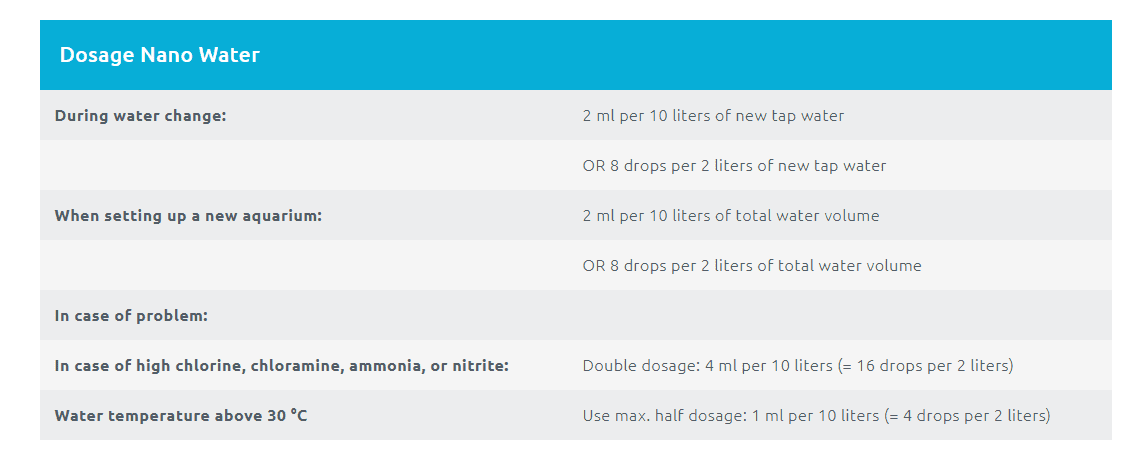Click "2 ml per 10 liters of total water volume"
The image size is (1146, 457).
[731, 216]
